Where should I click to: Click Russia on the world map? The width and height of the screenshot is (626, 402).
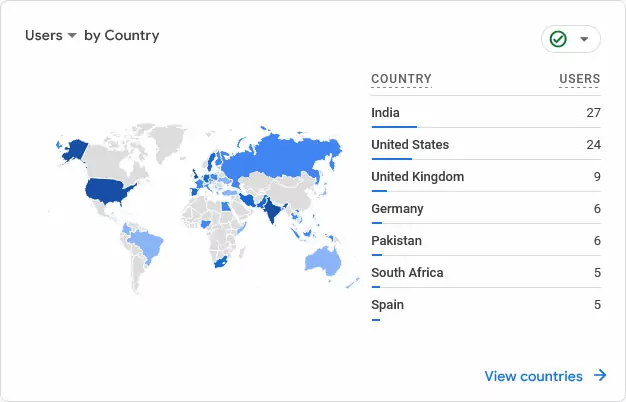(275, 160)
